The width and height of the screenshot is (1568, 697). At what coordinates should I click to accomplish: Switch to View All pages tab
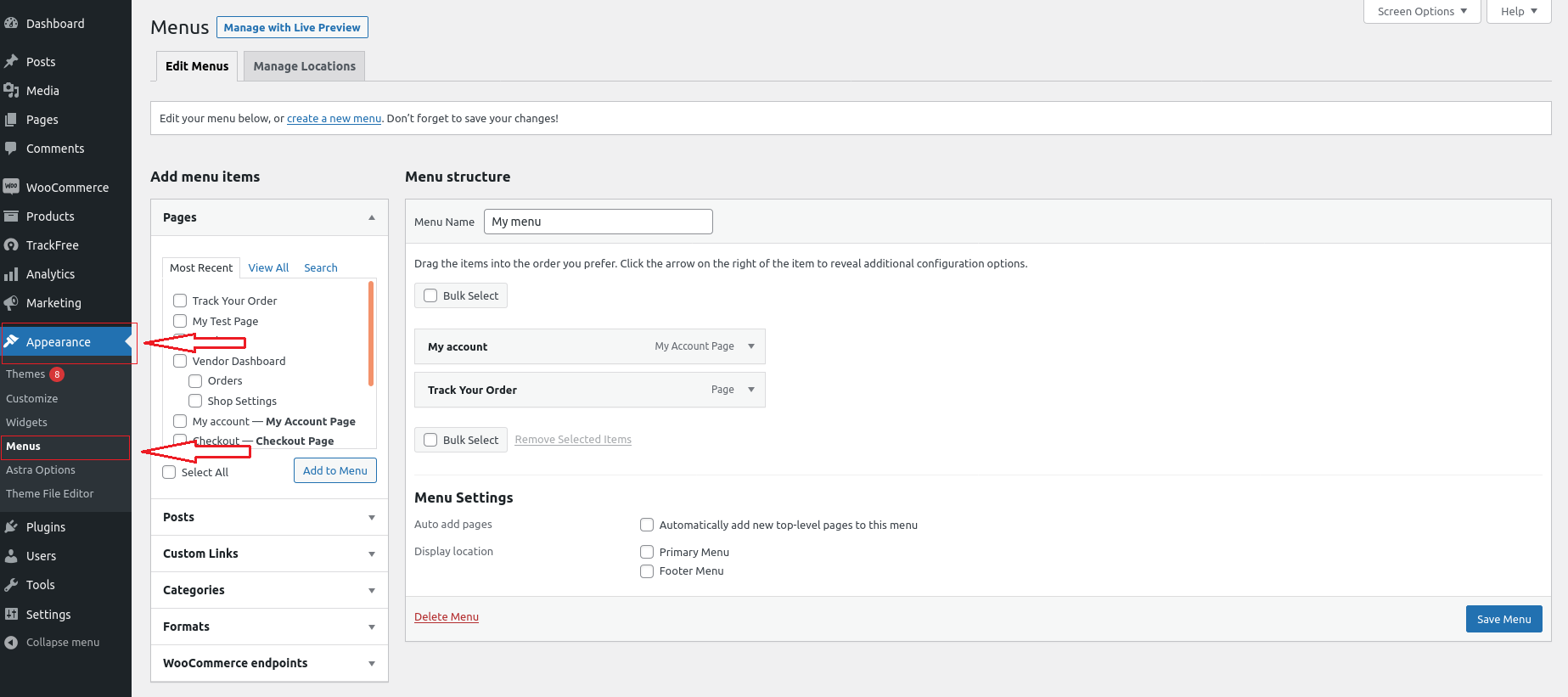point(268,267)
